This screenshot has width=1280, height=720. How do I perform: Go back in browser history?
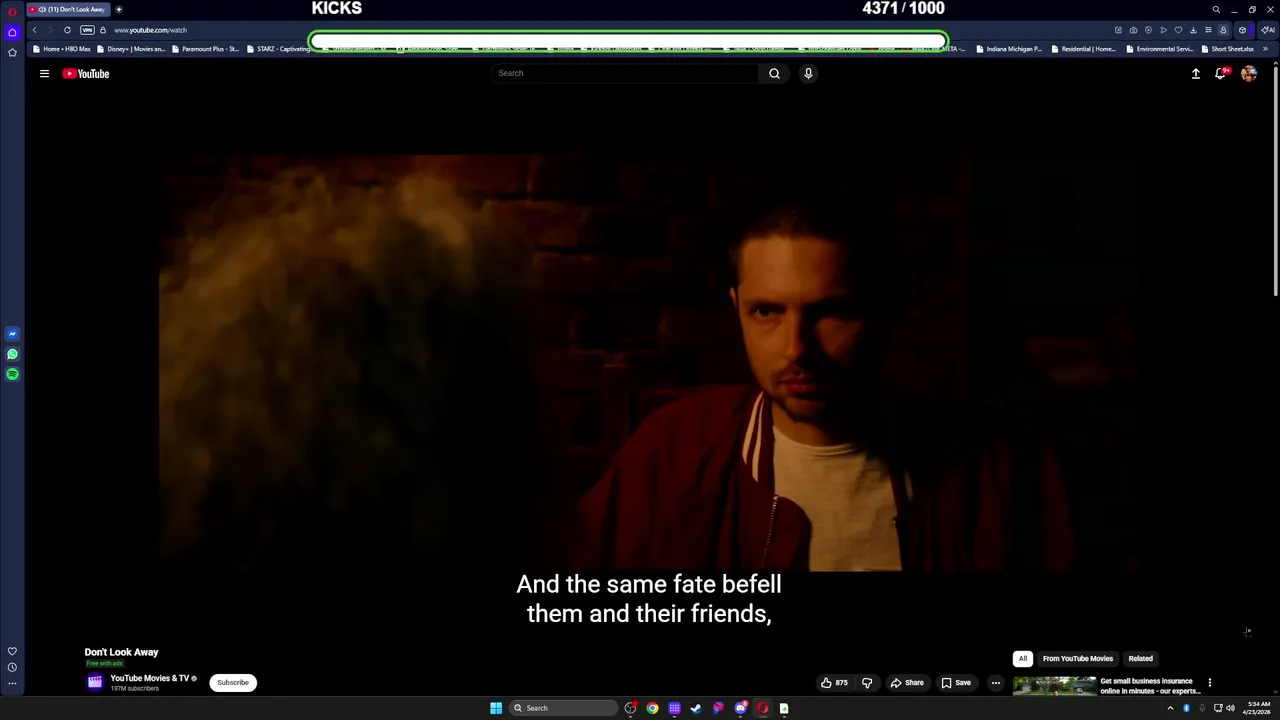coord(34,30)
